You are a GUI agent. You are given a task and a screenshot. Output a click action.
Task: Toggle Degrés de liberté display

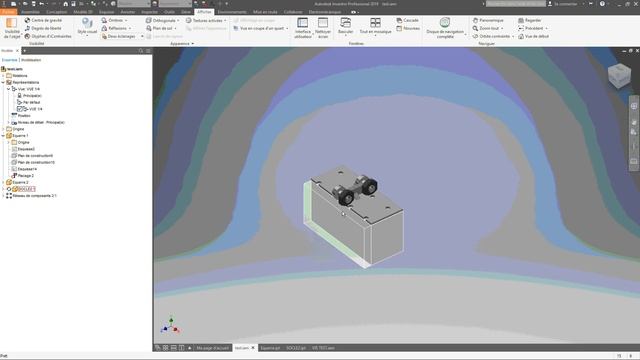[x=43, y=28]
